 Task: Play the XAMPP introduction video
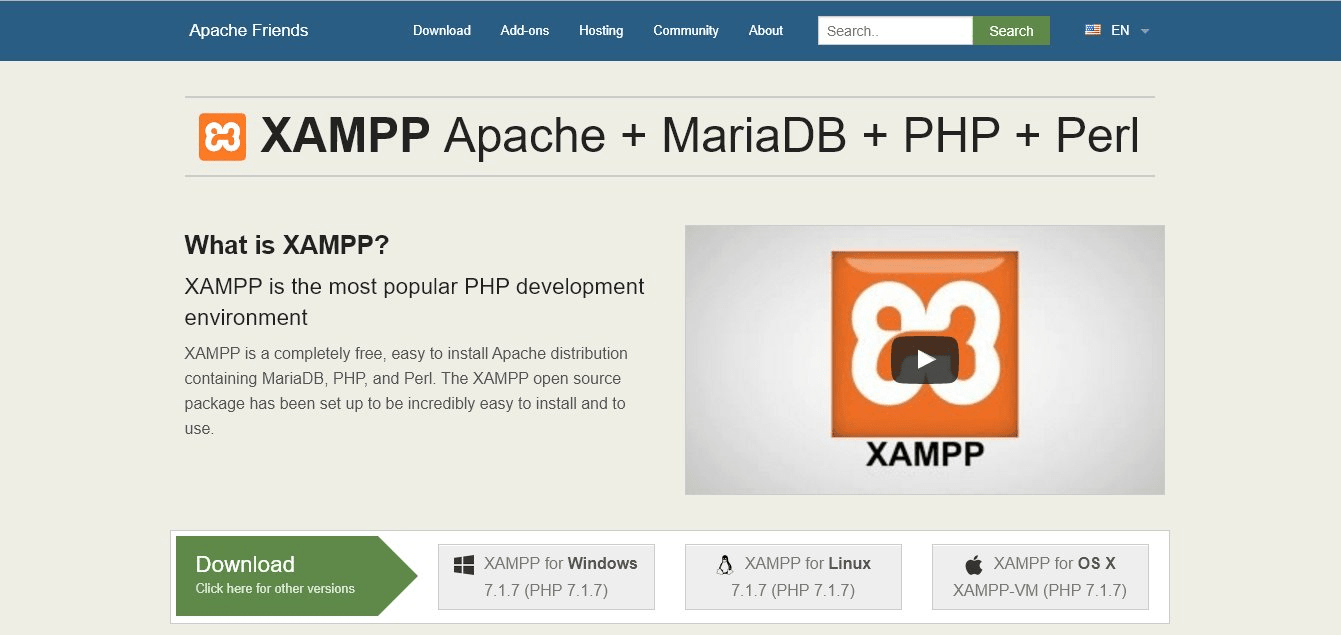tap(928, 360)
